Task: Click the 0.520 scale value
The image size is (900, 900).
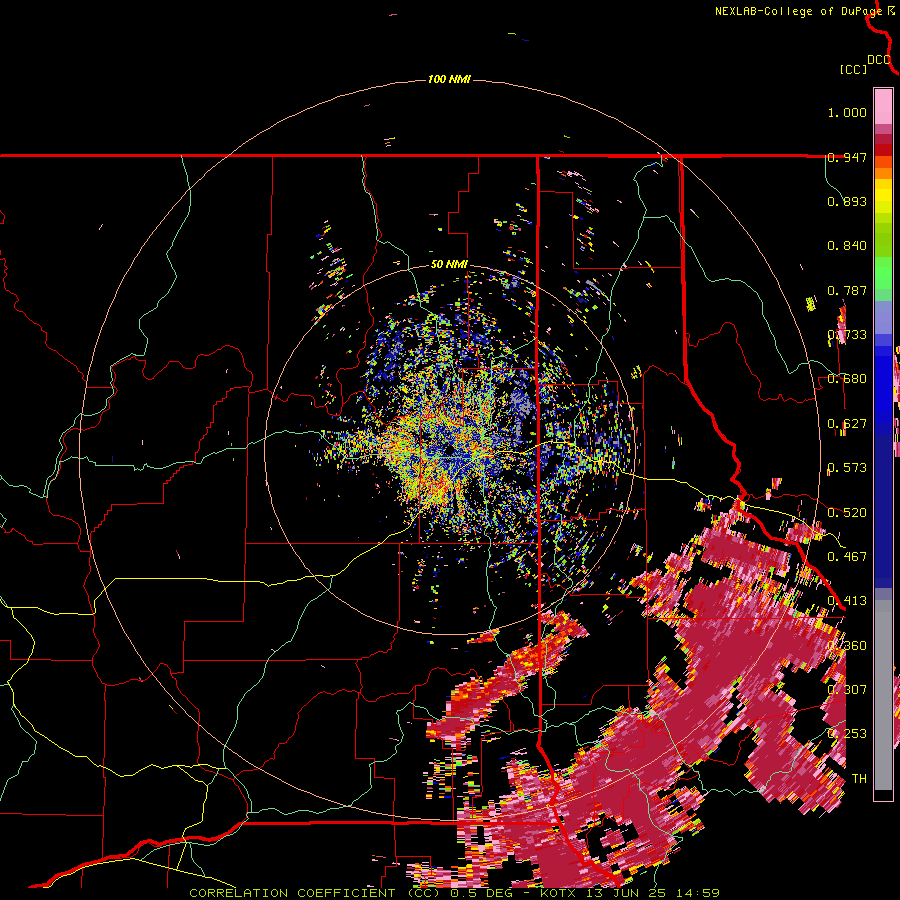Action: point(847,512)
